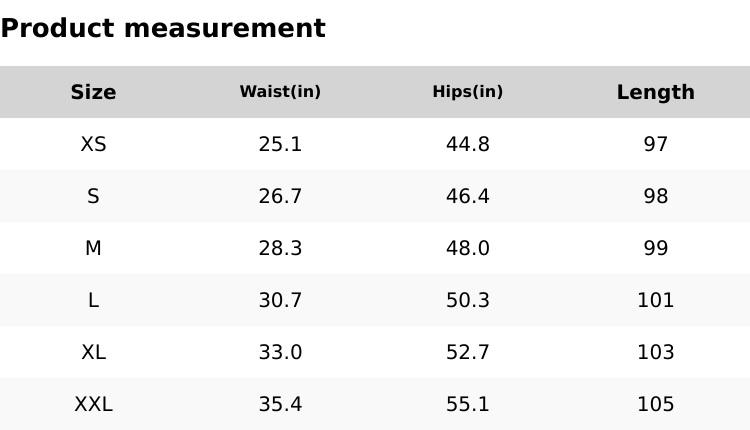The height and width of the screenshot is (430, 750).
Task: Select the length value 98 cell
Action: pyautogui.click(x=655, y=196)
